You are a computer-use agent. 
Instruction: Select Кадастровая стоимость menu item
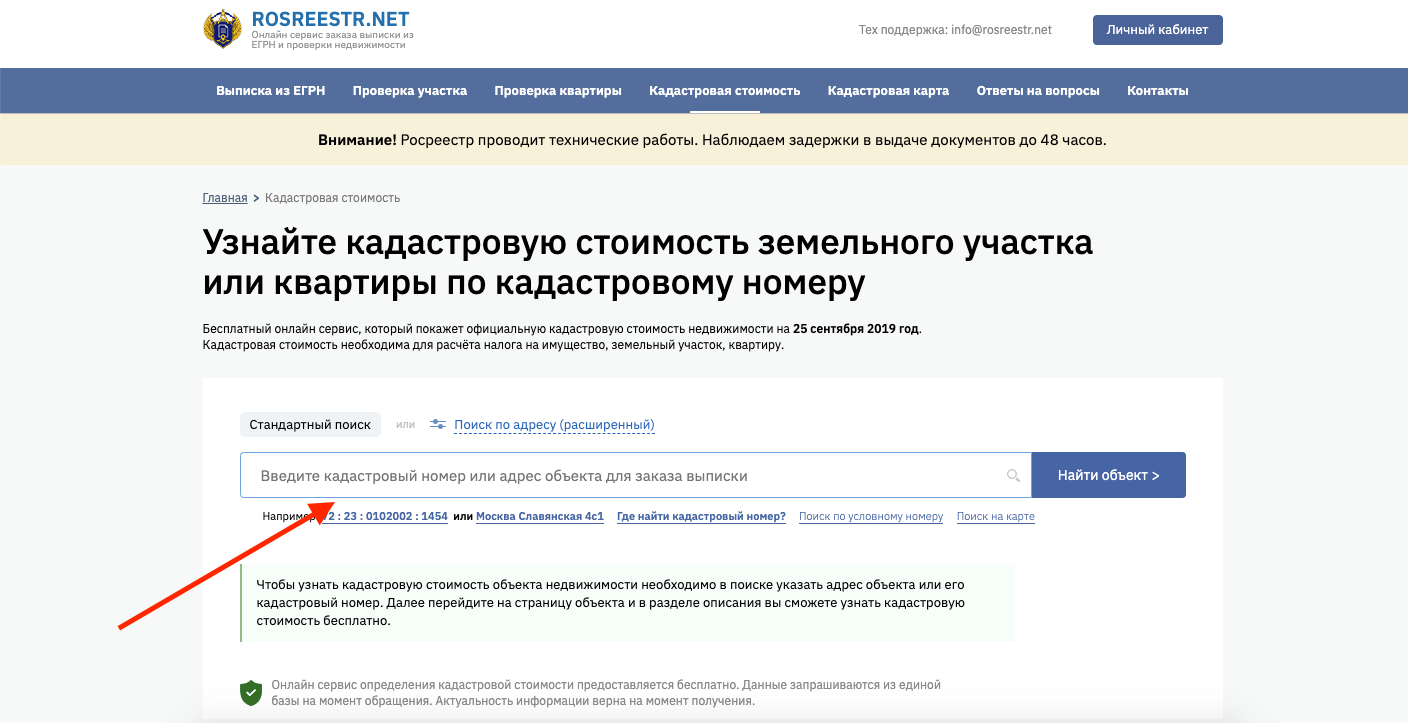[x=724, y=91]
